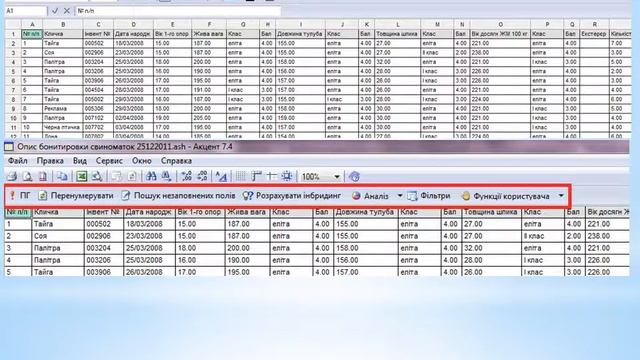
Task: Click 007102 cell in upper spreadsheet
Action: click(x=98, y=118)
